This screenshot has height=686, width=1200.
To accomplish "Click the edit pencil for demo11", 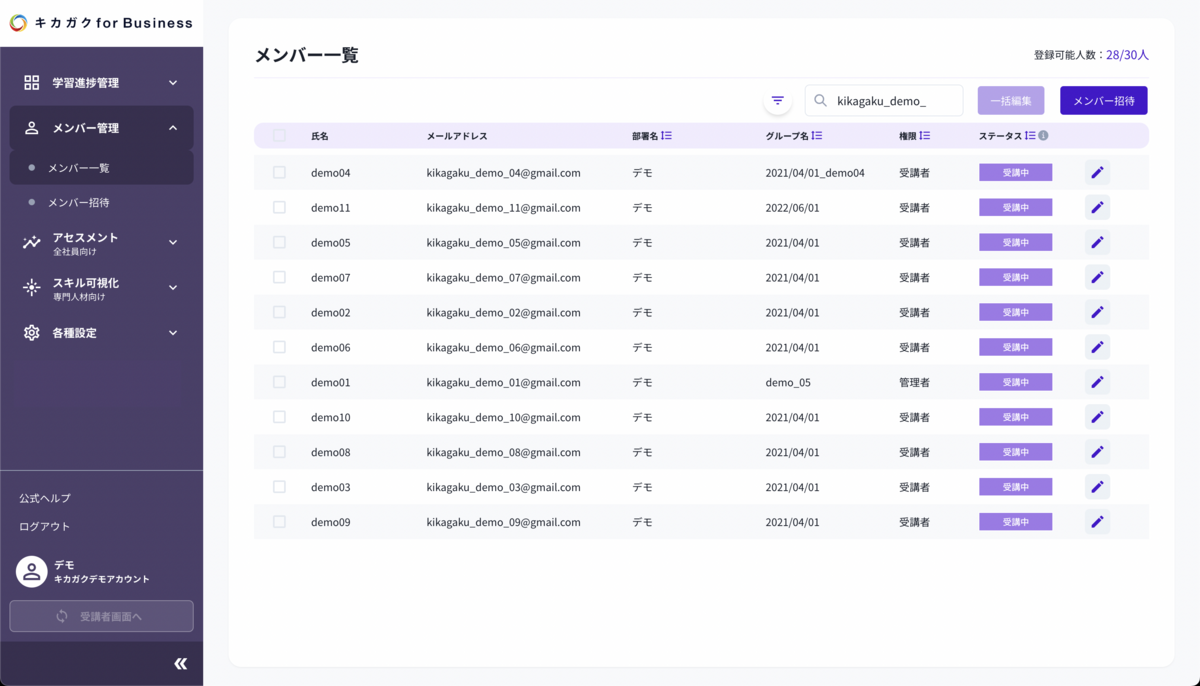I will click(1097, 208).
